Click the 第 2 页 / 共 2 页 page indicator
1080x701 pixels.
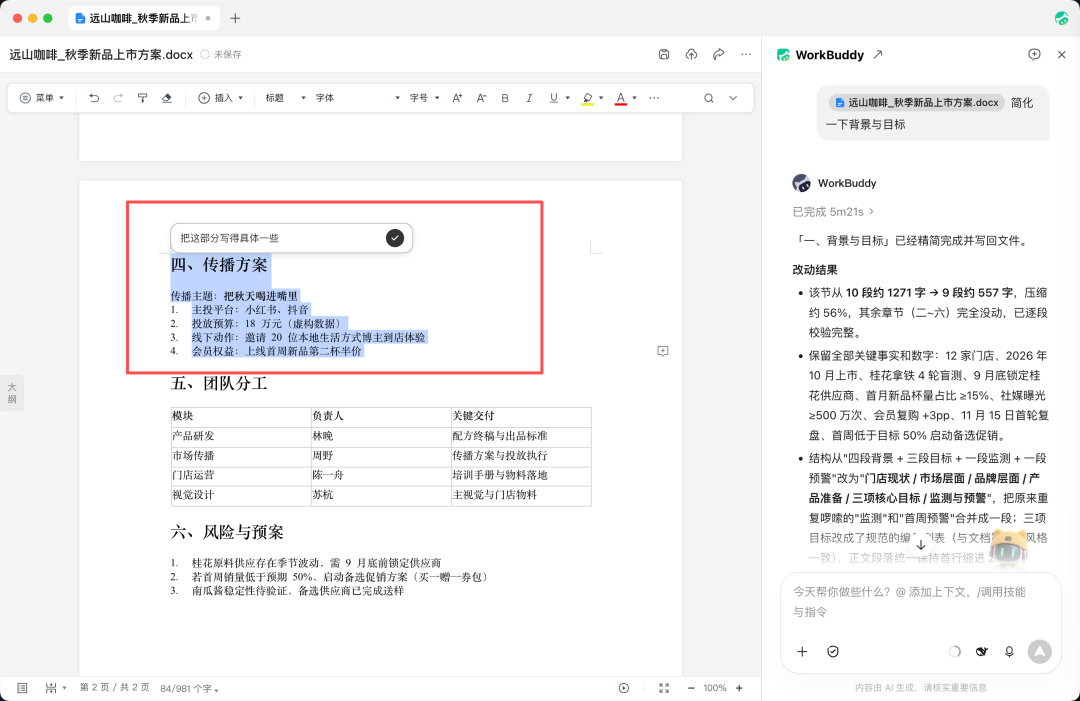[x=114, y=688]
